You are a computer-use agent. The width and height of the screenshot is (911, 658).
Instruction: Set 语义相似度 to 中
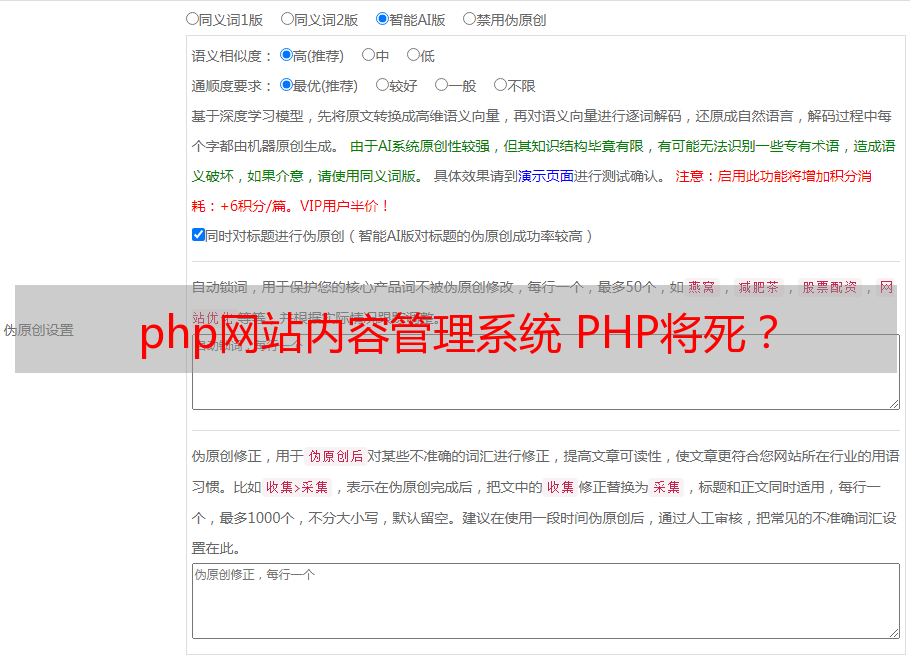368,55
